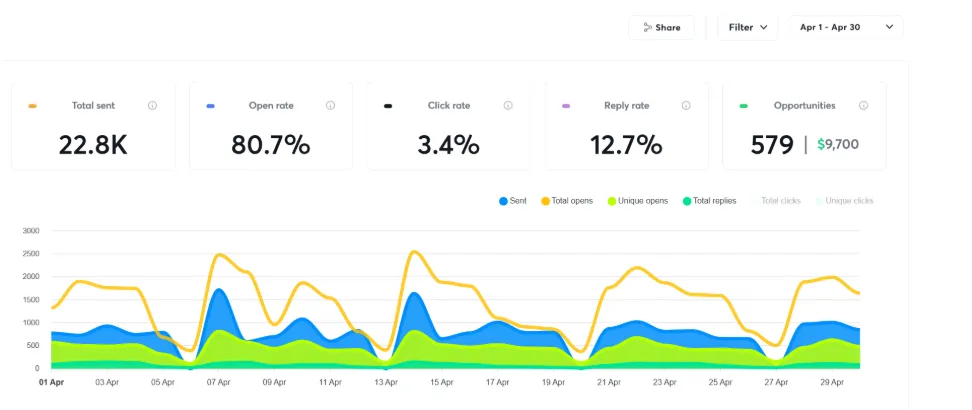Click the Click rate card title

pyautogui.click(x=449, y=105)
